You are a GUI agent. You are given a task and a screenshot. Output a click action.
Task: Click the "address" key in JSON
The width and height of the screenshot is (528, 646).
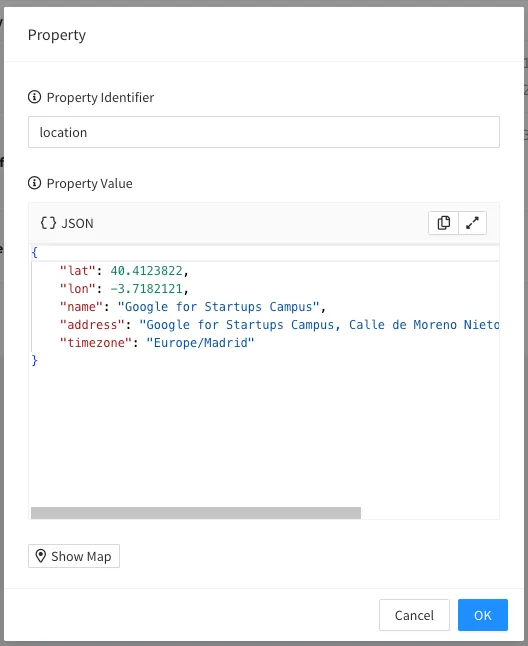(92, 325)
